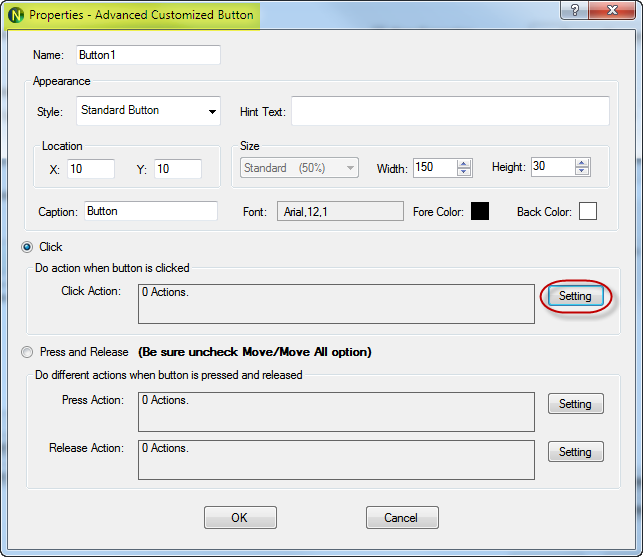Click the Width value field showing 150
This screenshot has width=643, height=557.
click(435, 168)
